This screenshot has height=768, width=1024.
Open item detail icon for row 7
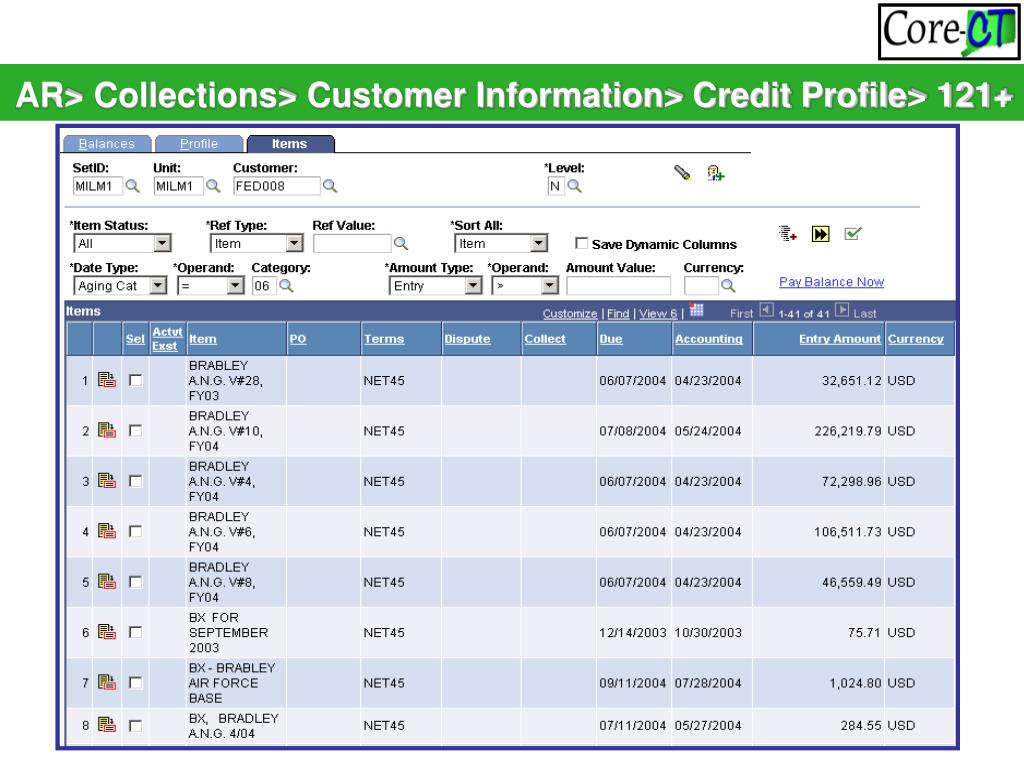coord(107,682)
